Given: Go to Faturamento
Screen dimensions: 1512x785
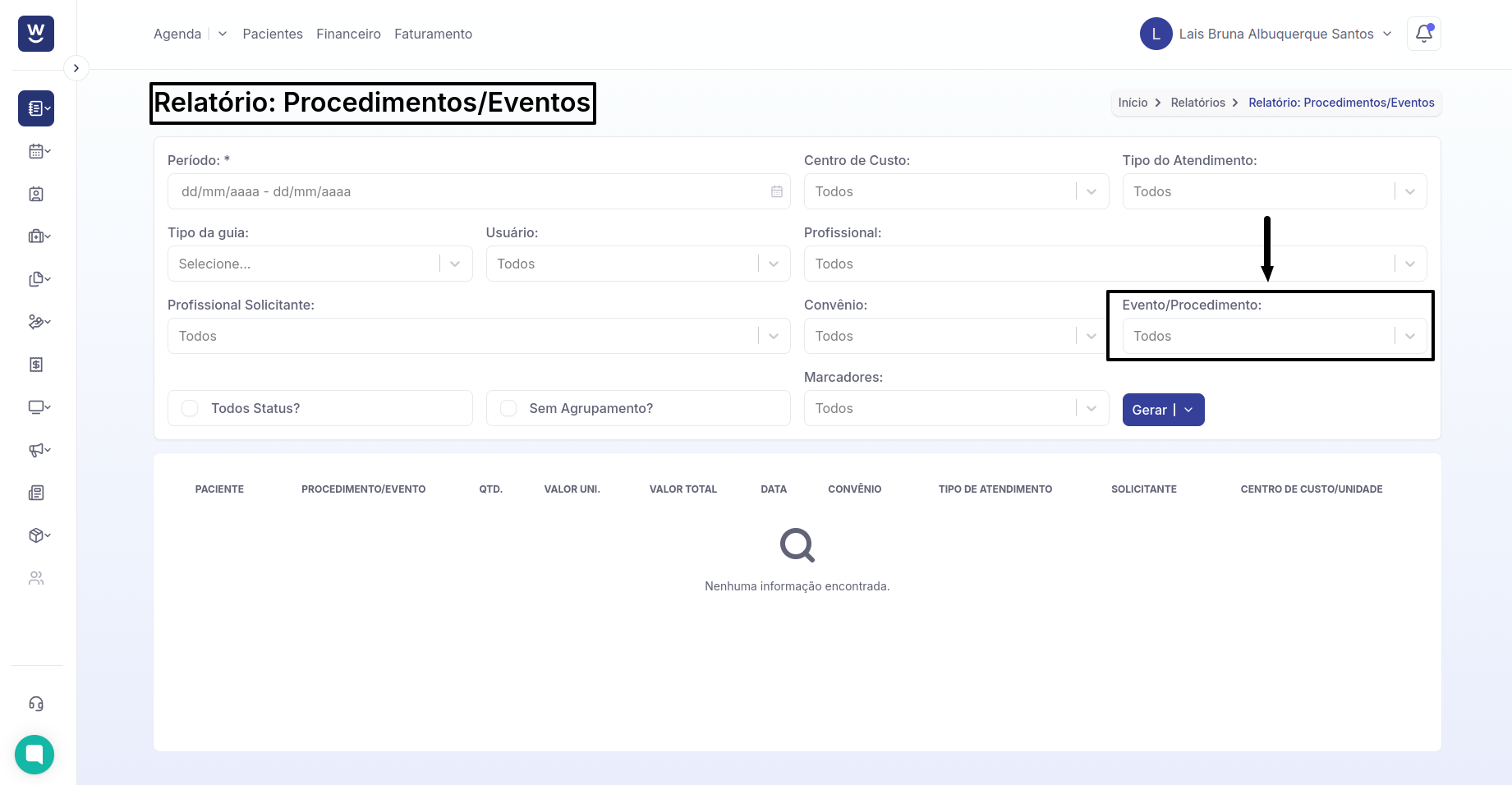Looking at the screenshot, I should click(433, 34).
